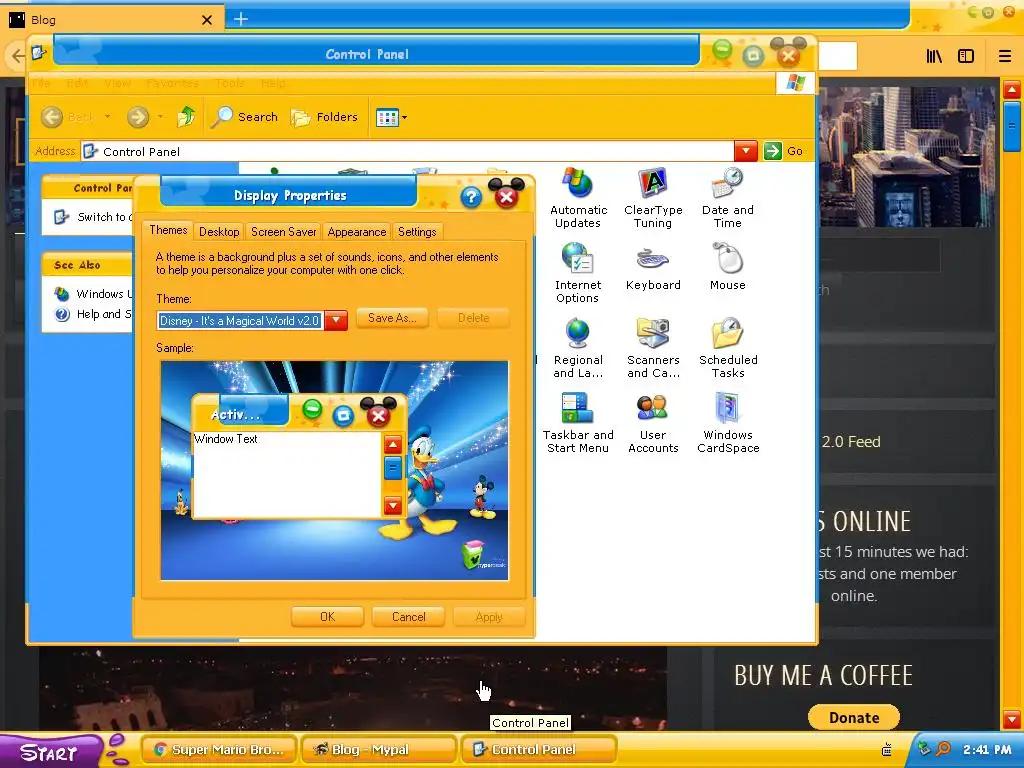Click browser page scrollbar up arrow
1024x768 pixels.
coord(1012,90)
